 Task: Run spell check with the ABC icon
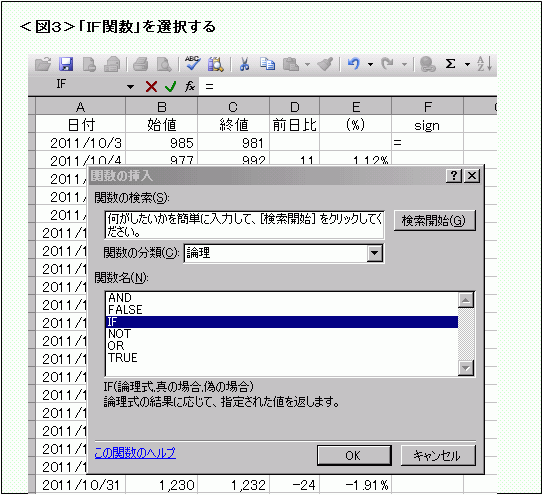(192, 64)
